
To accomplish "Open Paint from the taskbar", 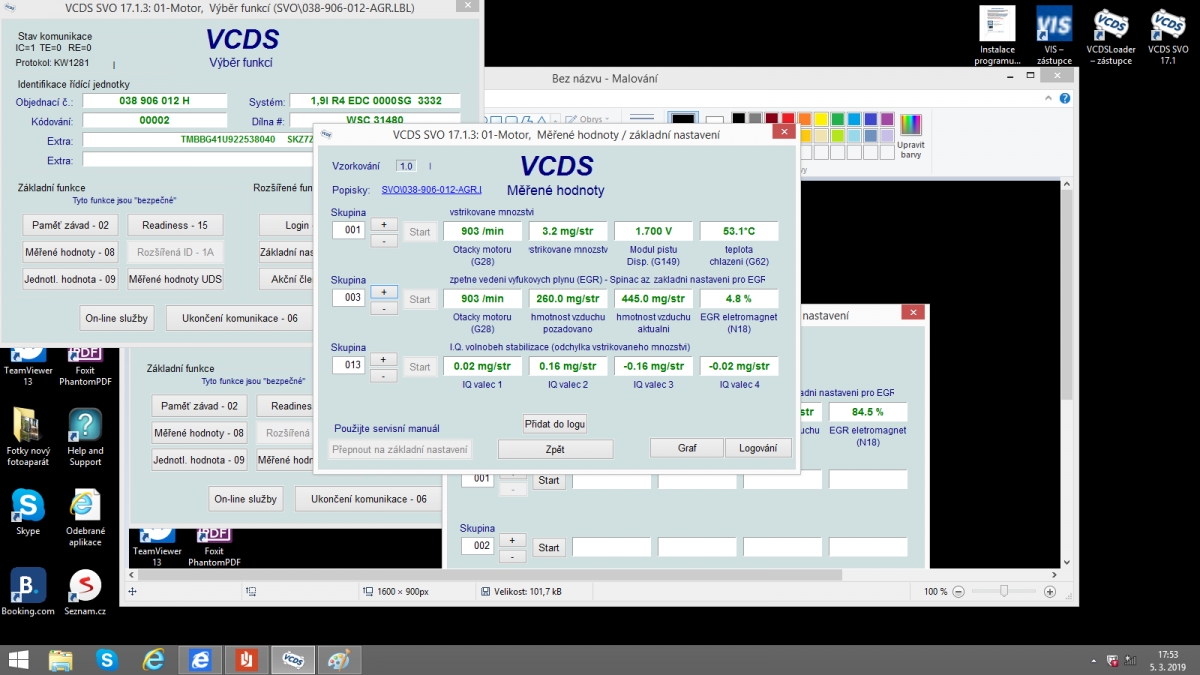I will pyautogui.click(x=339, y=659).
